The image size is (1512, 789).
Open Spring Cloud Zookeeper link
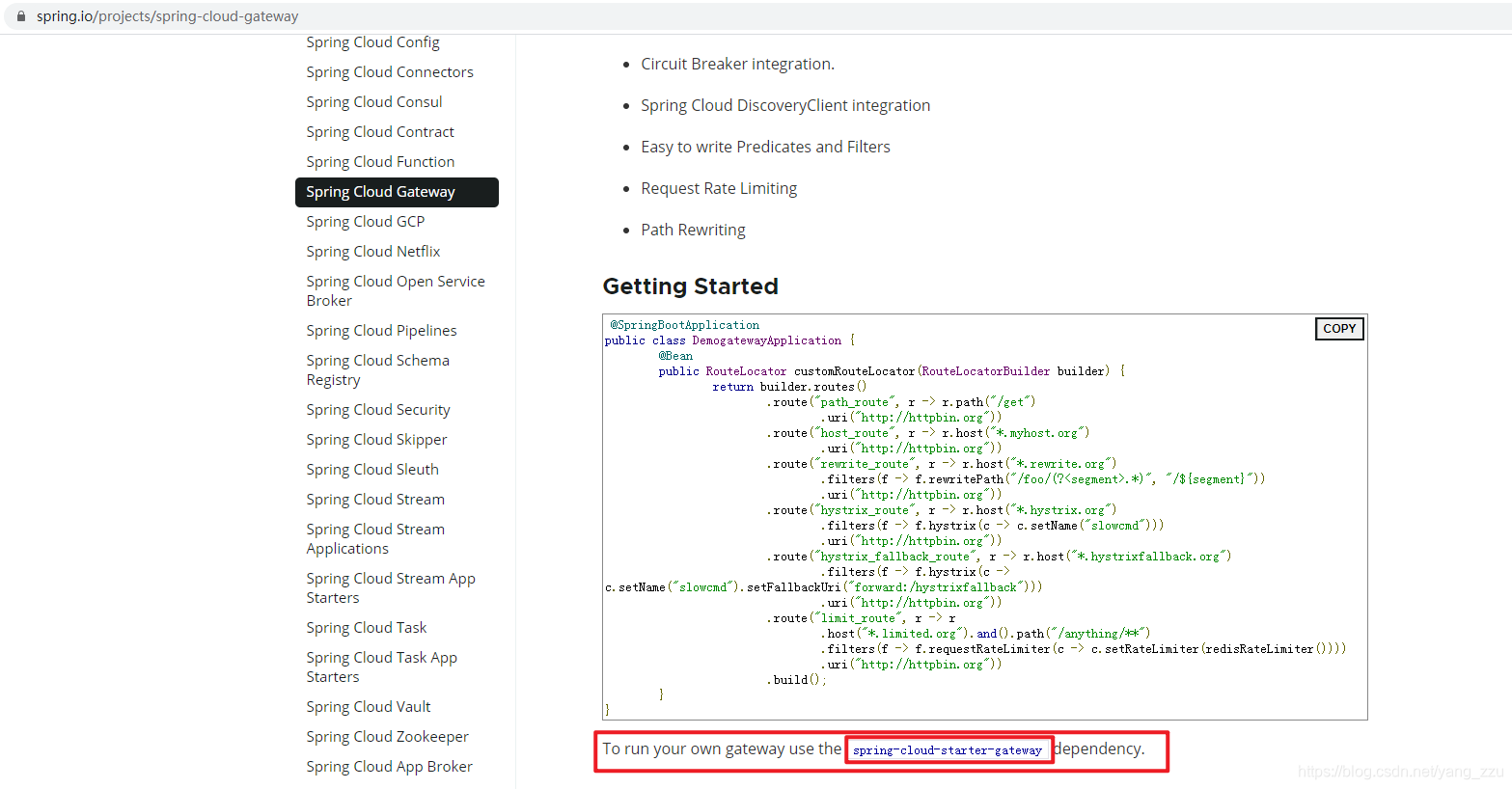point(388,737)
